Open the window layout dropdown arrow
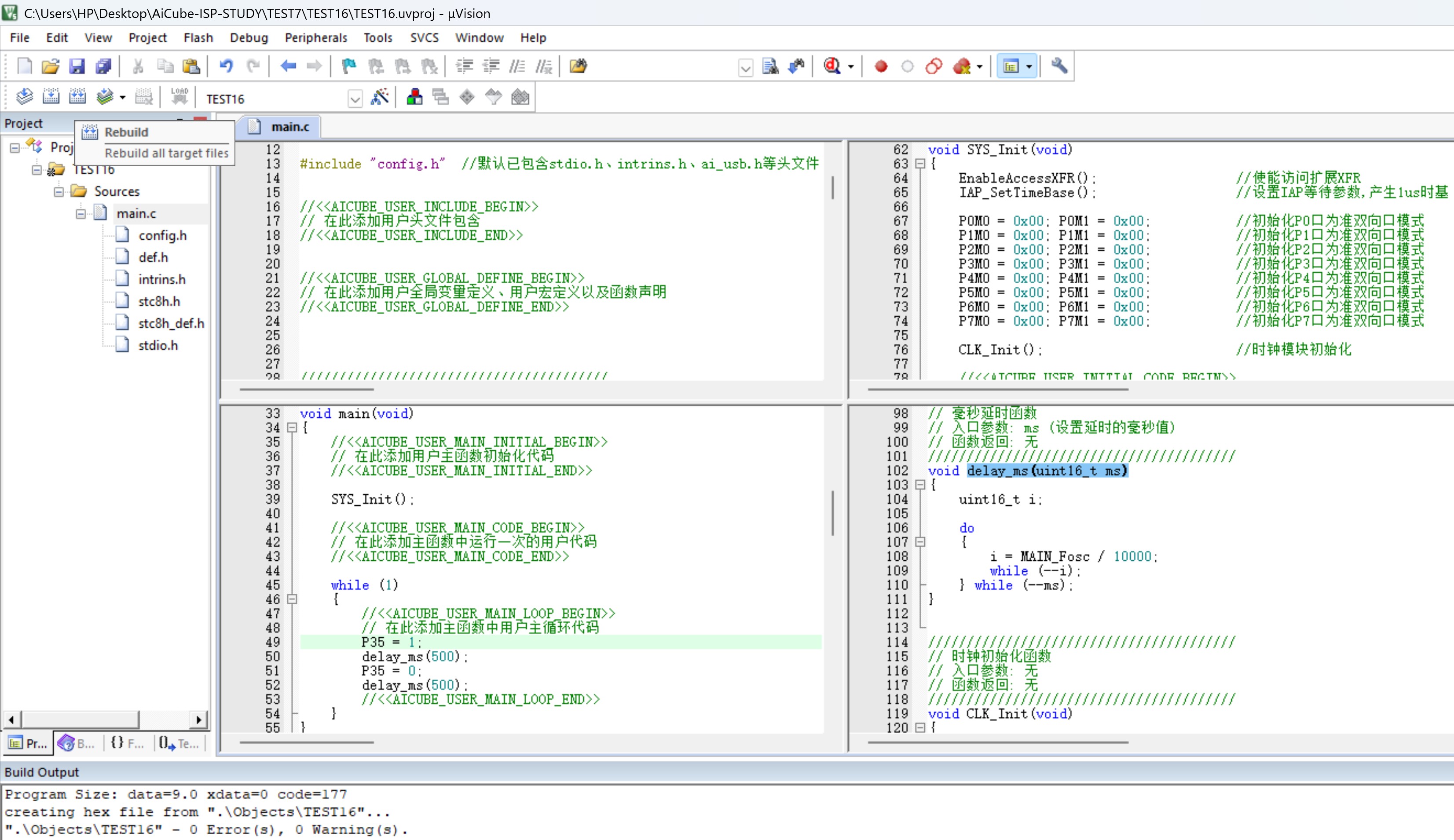This screenshot has width=1454, height=840. 1029,67
